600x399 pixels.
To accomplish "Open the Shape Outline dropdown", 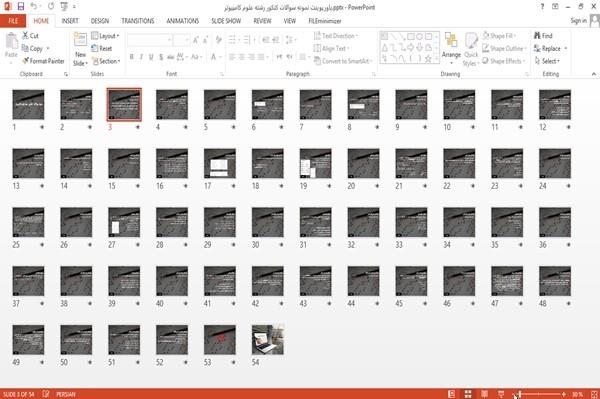I will [x=504, y=48].
